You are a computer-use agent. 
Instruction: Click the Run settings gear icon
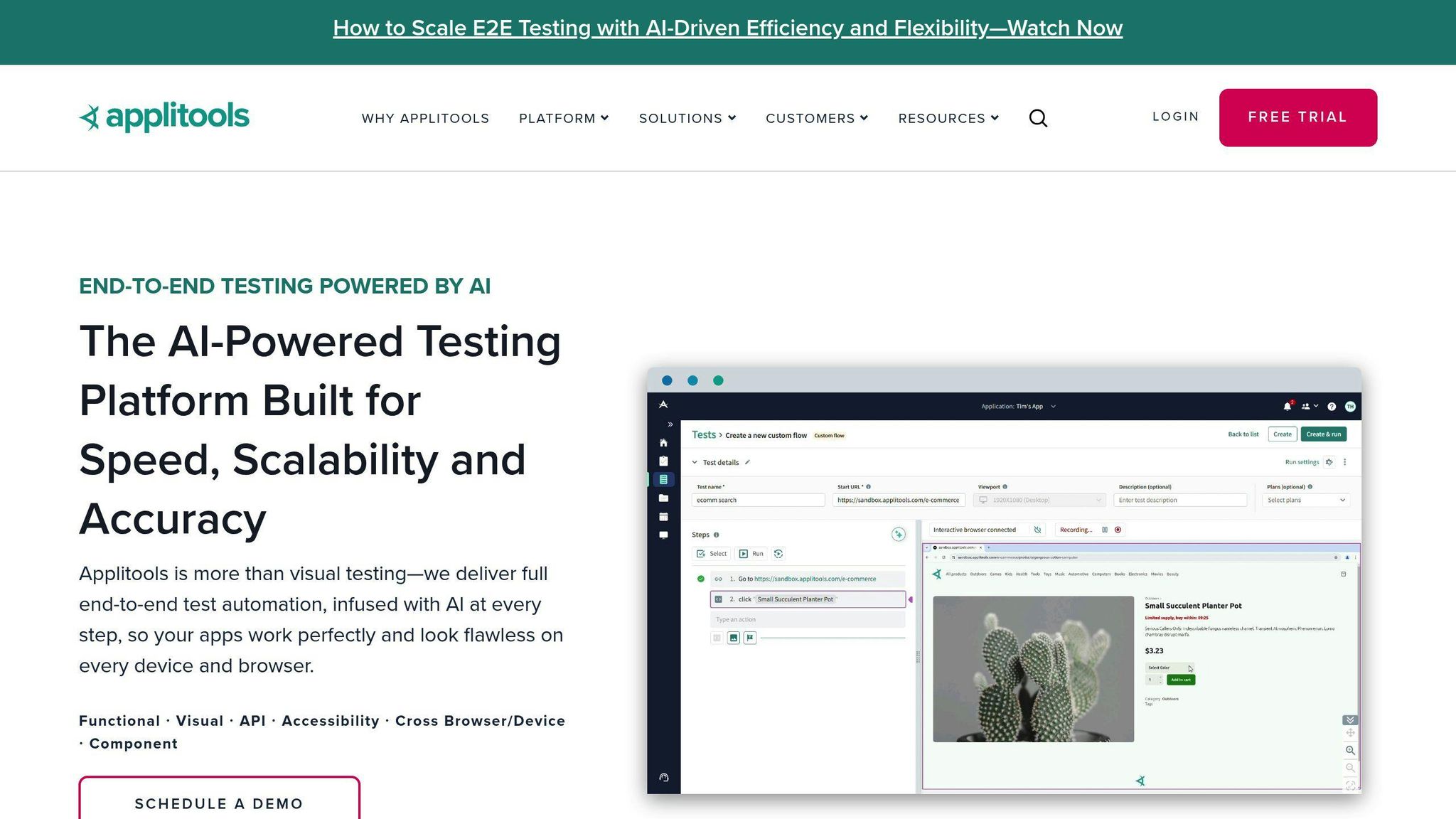point(1329,462)
